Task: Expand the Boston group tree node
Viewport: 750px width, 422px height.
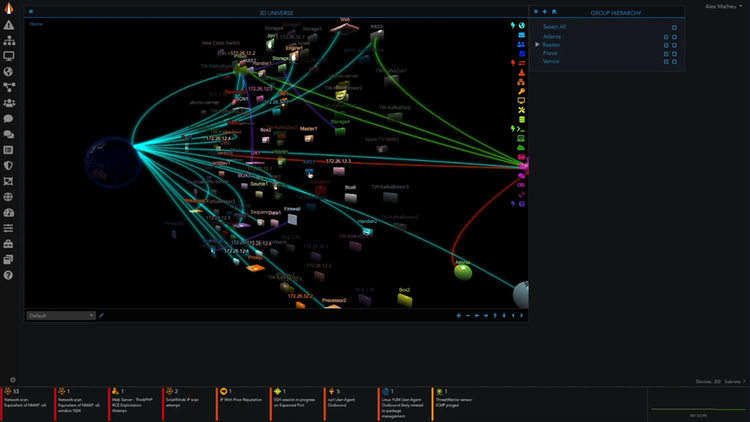Action: pyautogui.click(x=537, y=45)
